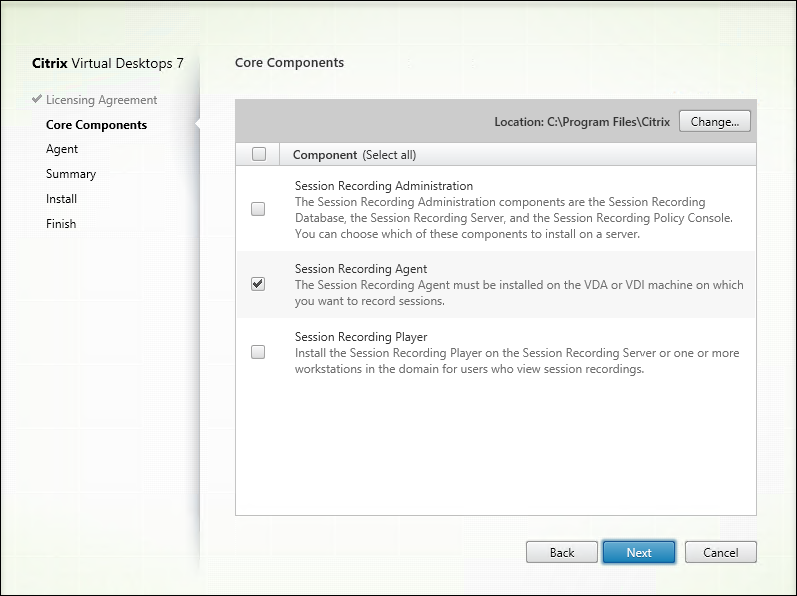Enable the Session Recording Administration checkbox
This screenshot has width=797, height=596.
point(258,209)
